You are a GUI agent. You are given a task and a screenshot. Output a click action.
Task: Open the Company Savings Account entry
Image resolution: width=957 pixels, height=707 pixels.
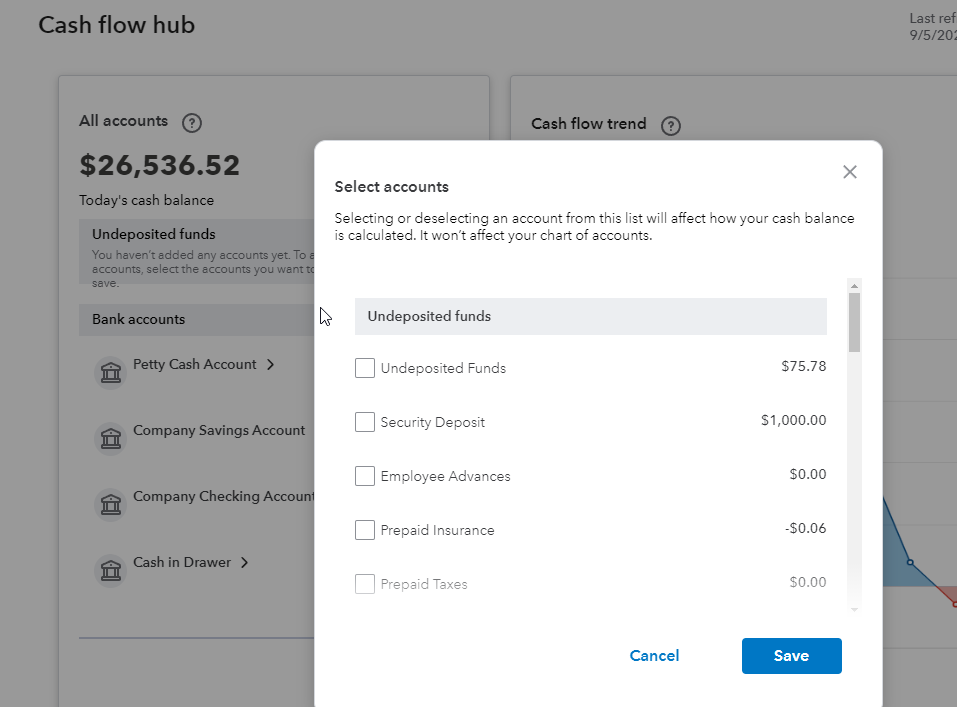(x=219, y=431)
